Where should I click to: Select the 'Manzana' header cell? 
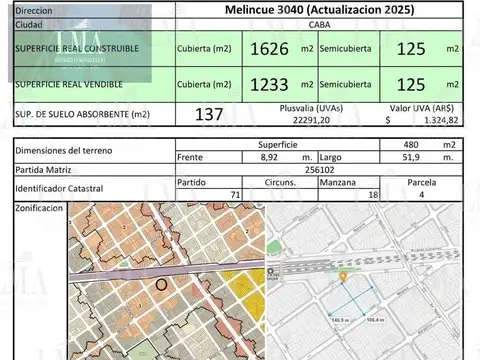pos(349,183)
